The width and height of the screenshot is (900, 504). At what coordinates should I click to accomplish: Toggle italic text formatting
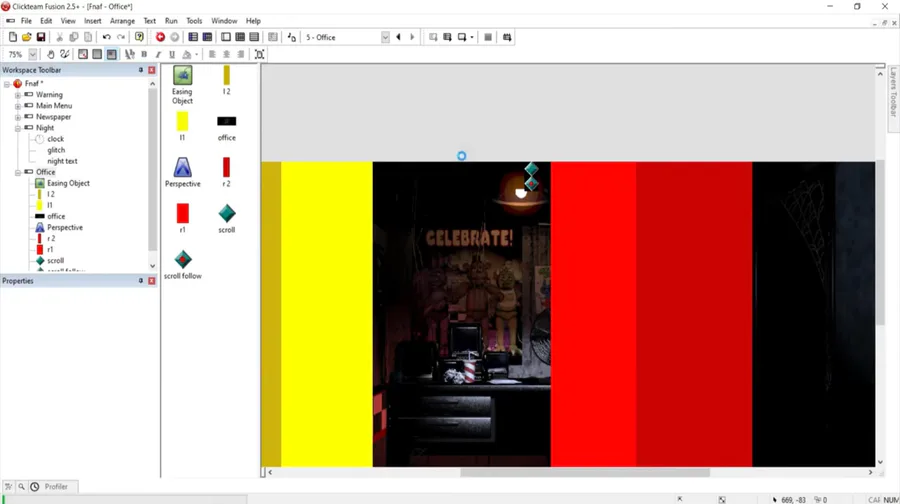(x=158, y=55)
